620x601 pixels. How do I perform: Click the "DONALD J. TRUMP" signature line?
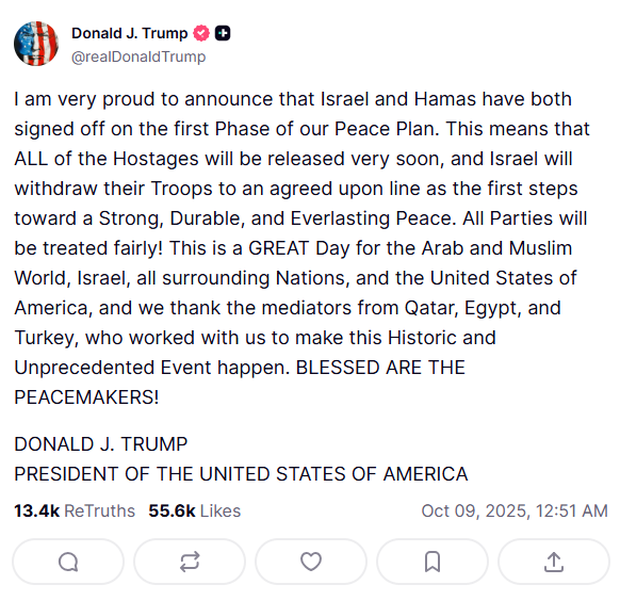point(101,444)
